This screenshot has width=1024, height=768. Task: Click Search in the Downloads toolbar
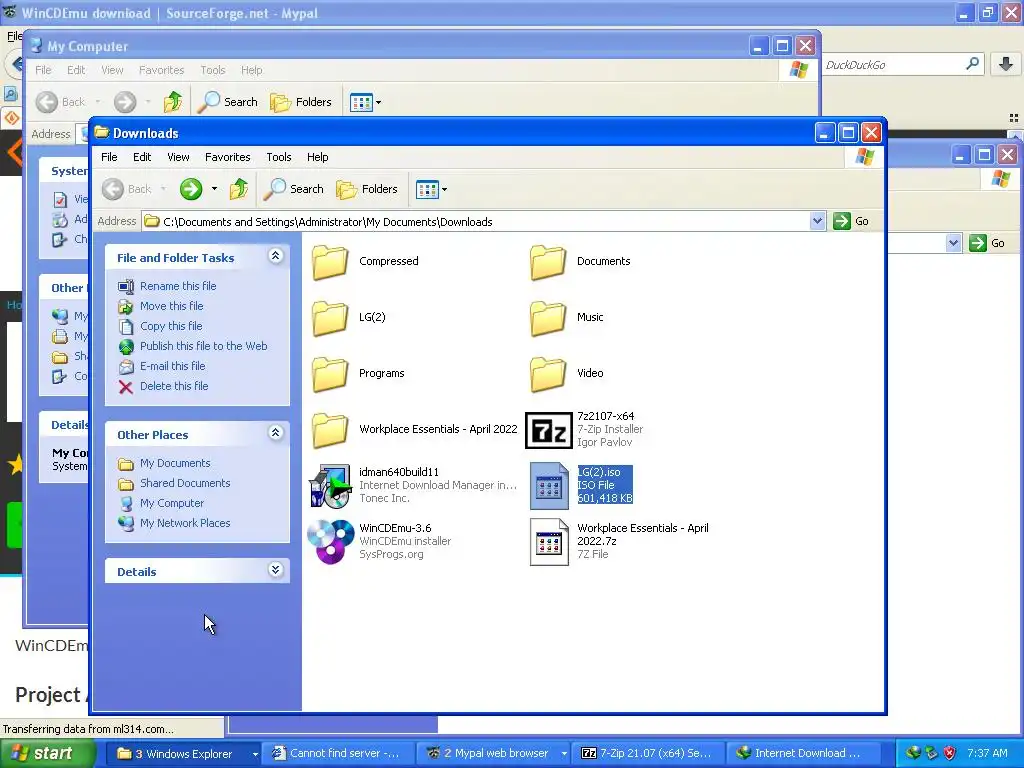[294, 189]
